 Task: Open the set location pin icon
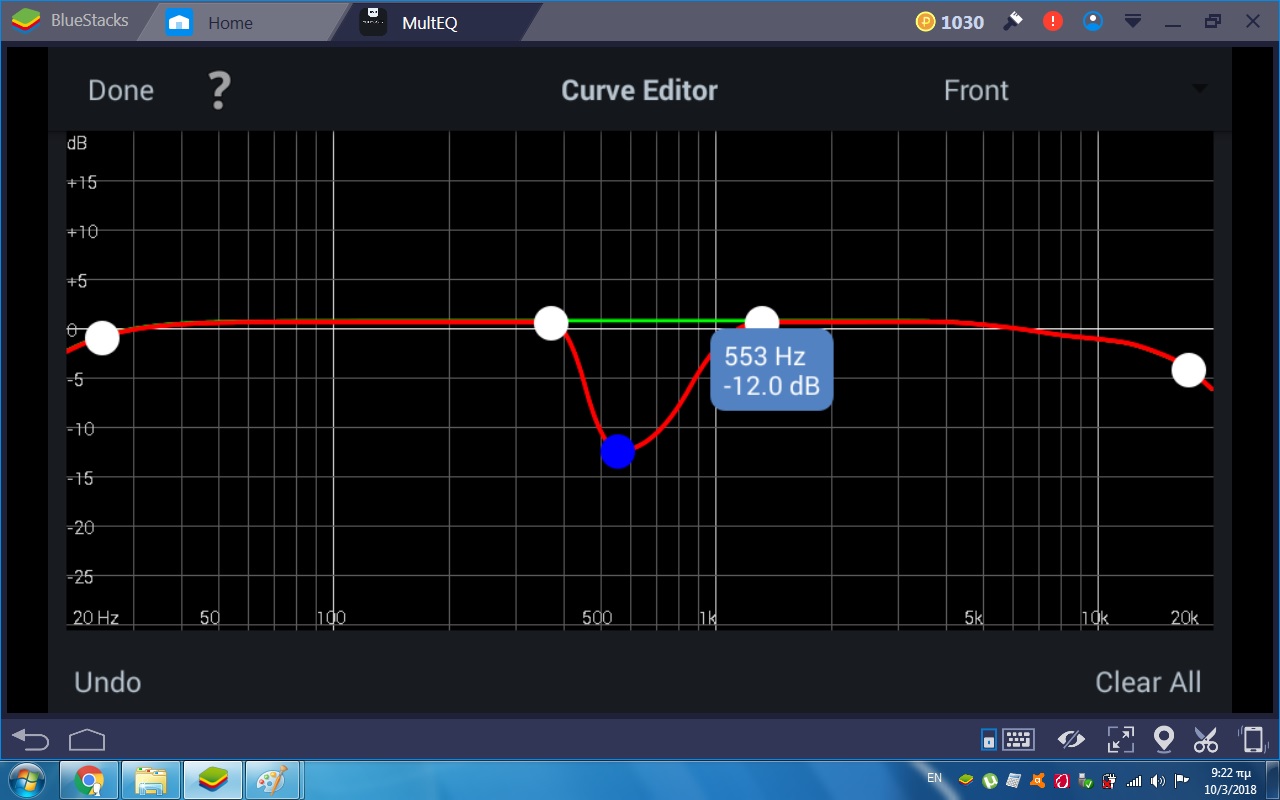(1163, 740)
